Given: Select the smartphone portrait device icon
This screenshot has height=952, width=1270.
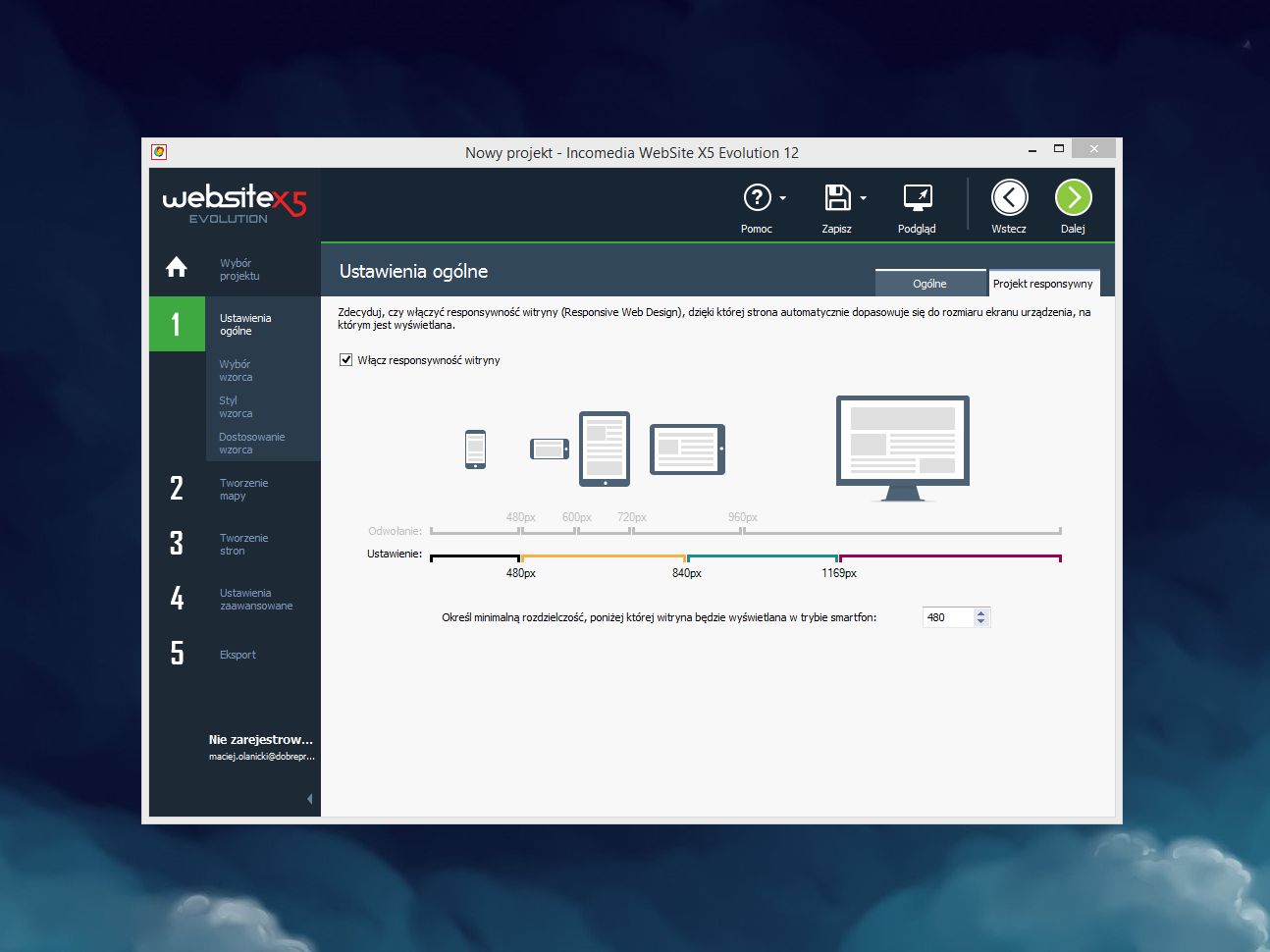Looking at the screenshot, I should pyautogui.click(x=475, y=450).
